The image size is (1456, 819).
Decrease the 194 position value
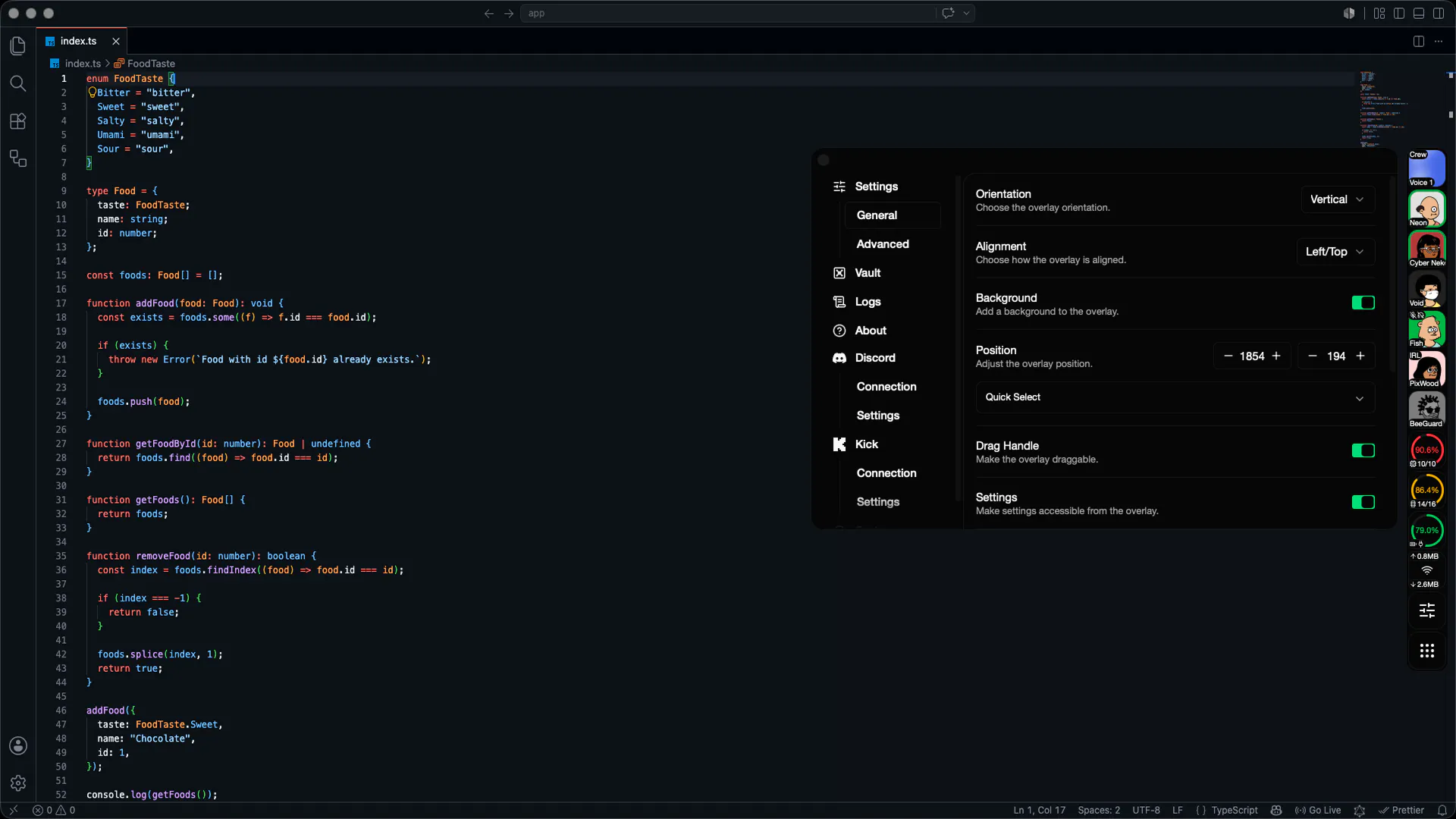1313,356
